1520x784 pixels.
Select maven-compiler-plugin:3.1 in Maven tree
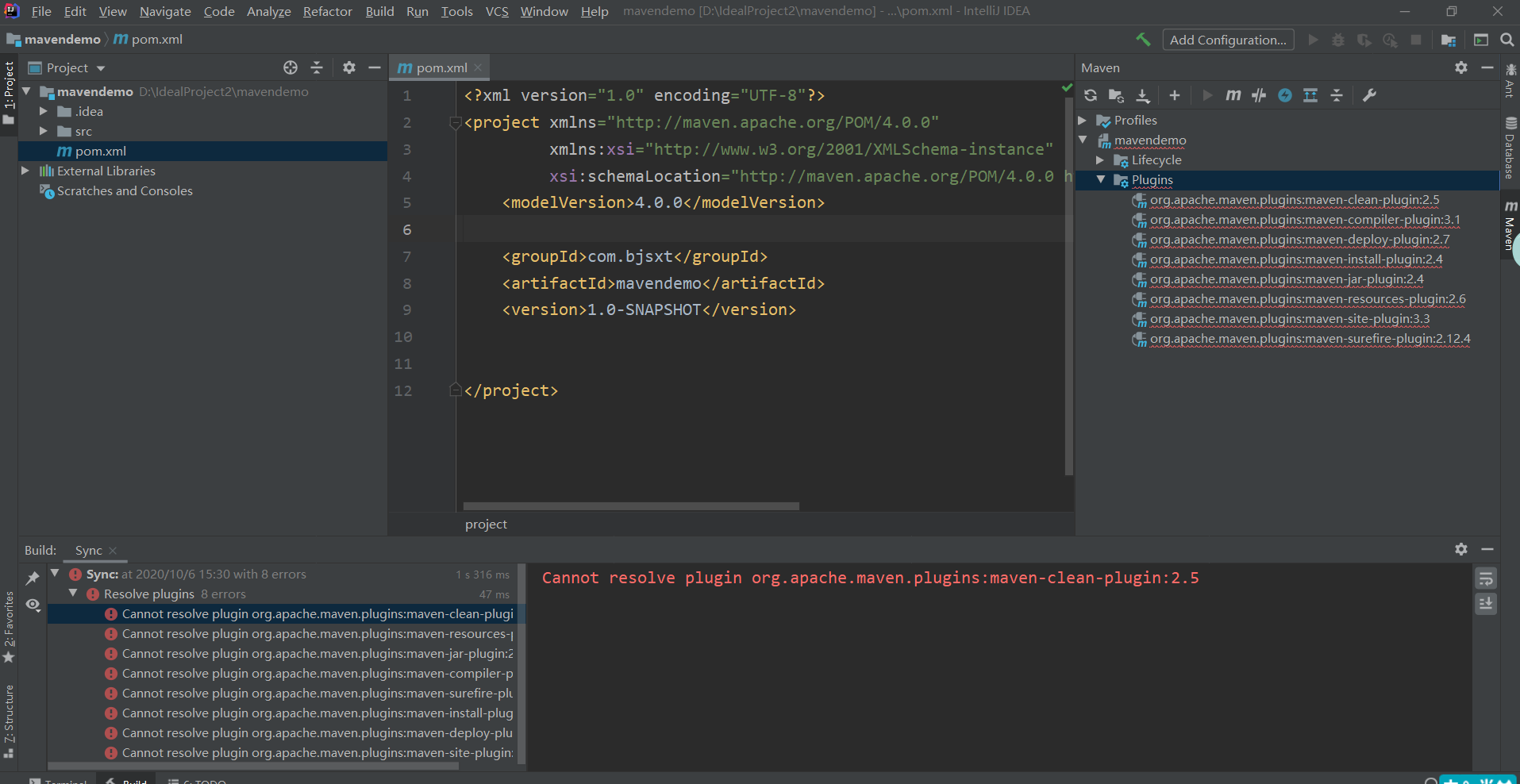[1305, 220]
